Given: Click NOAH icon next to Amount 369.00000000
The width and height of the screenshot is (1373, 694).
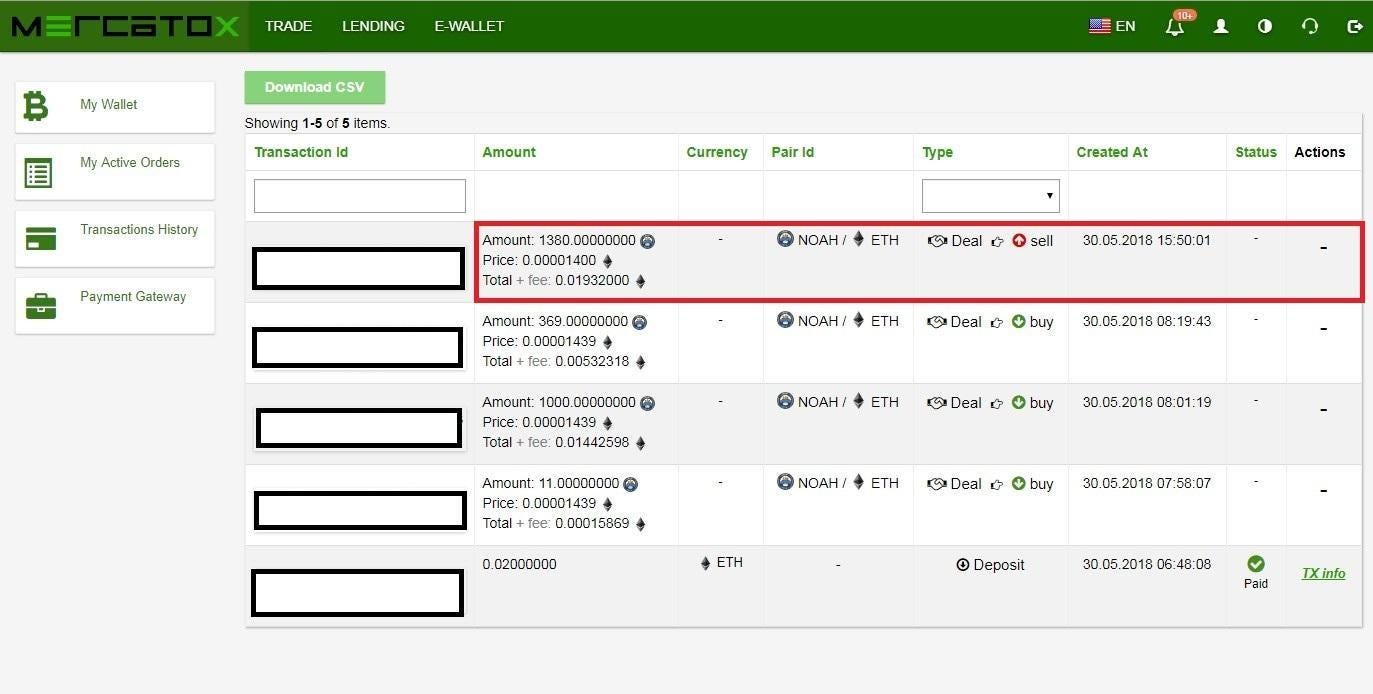Looking at the screenshot, I should point(640,322).
